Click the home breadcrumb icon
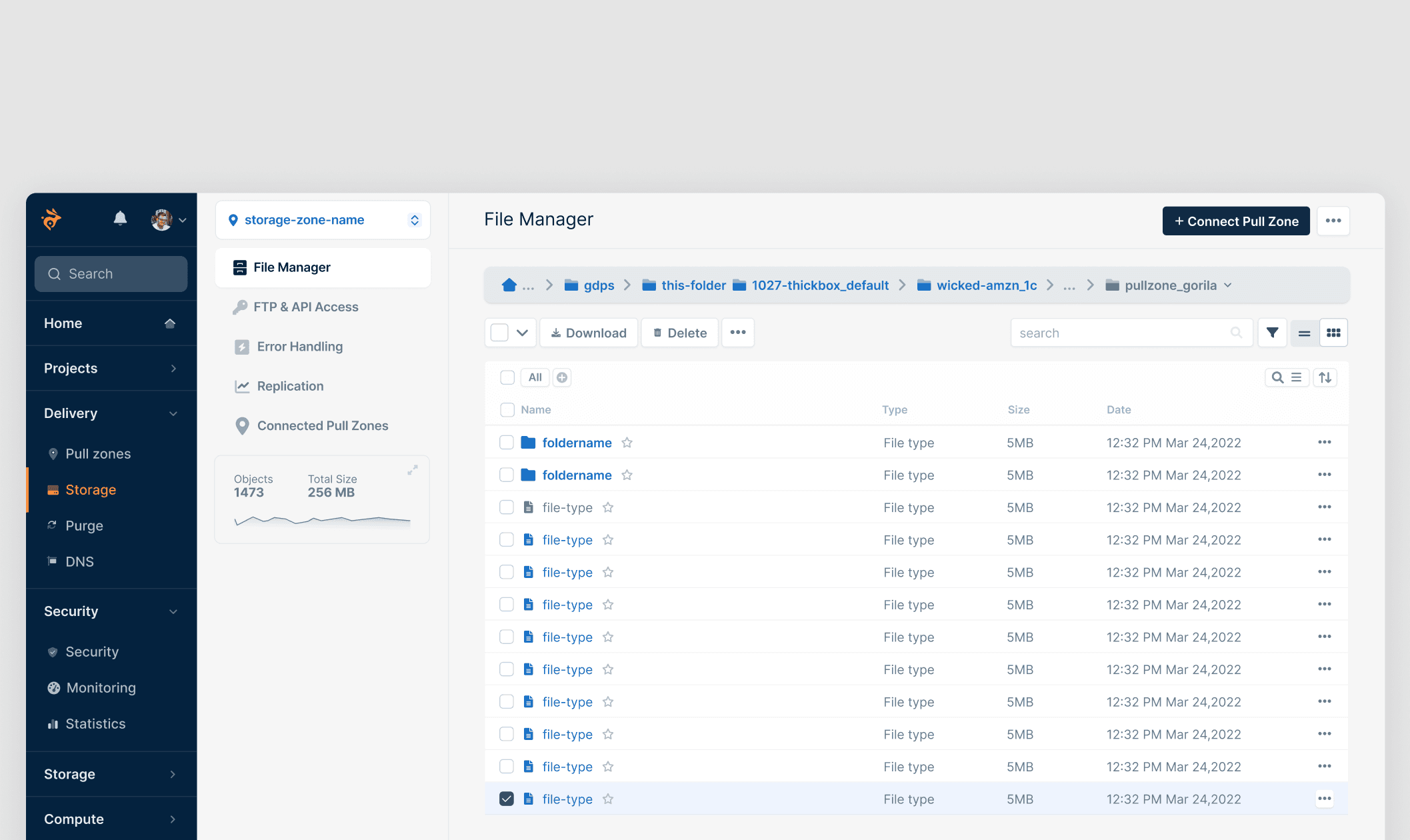 [x=509, y=285]
